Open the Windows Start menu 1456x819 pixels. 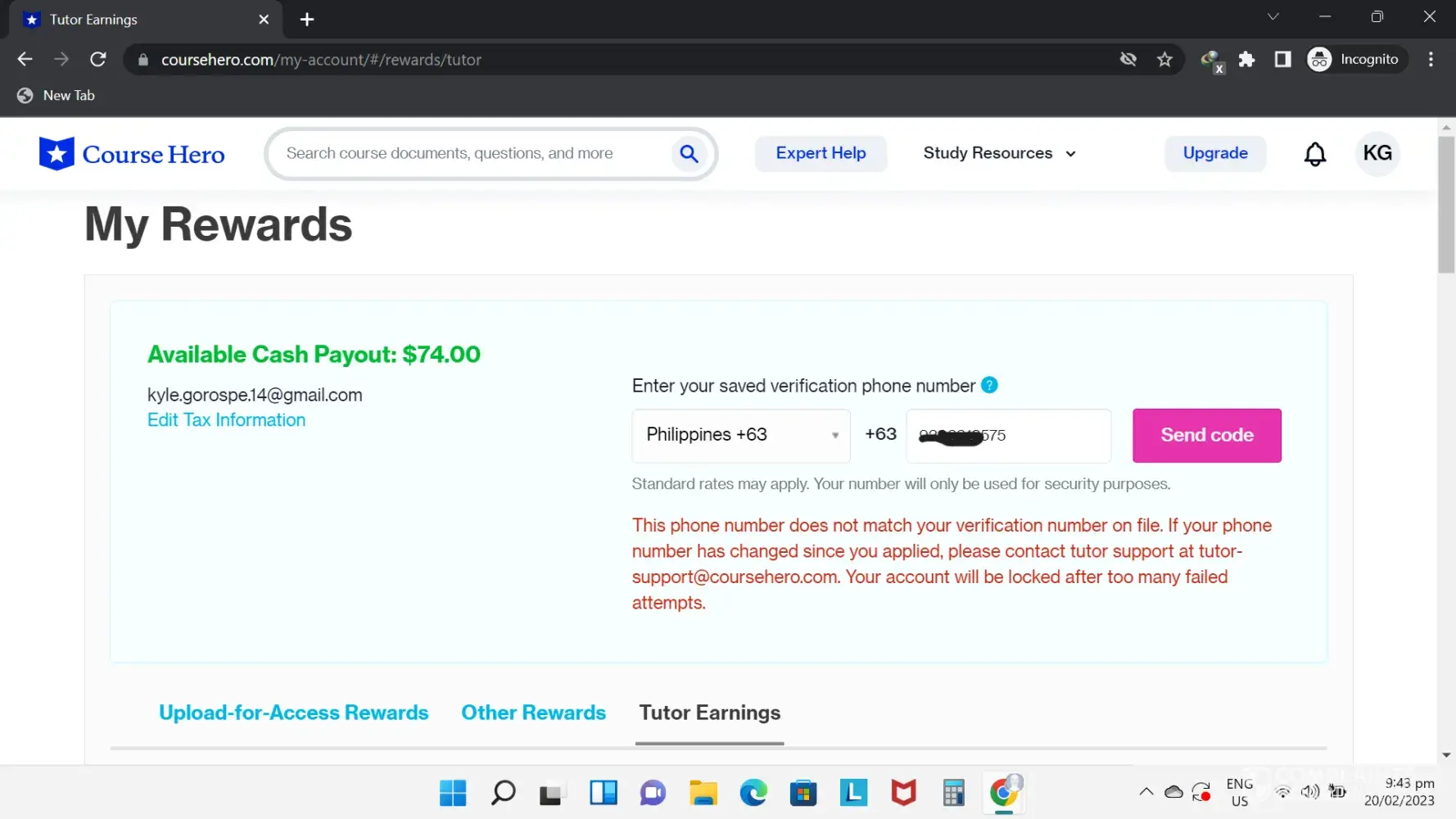tap(453, 793)
